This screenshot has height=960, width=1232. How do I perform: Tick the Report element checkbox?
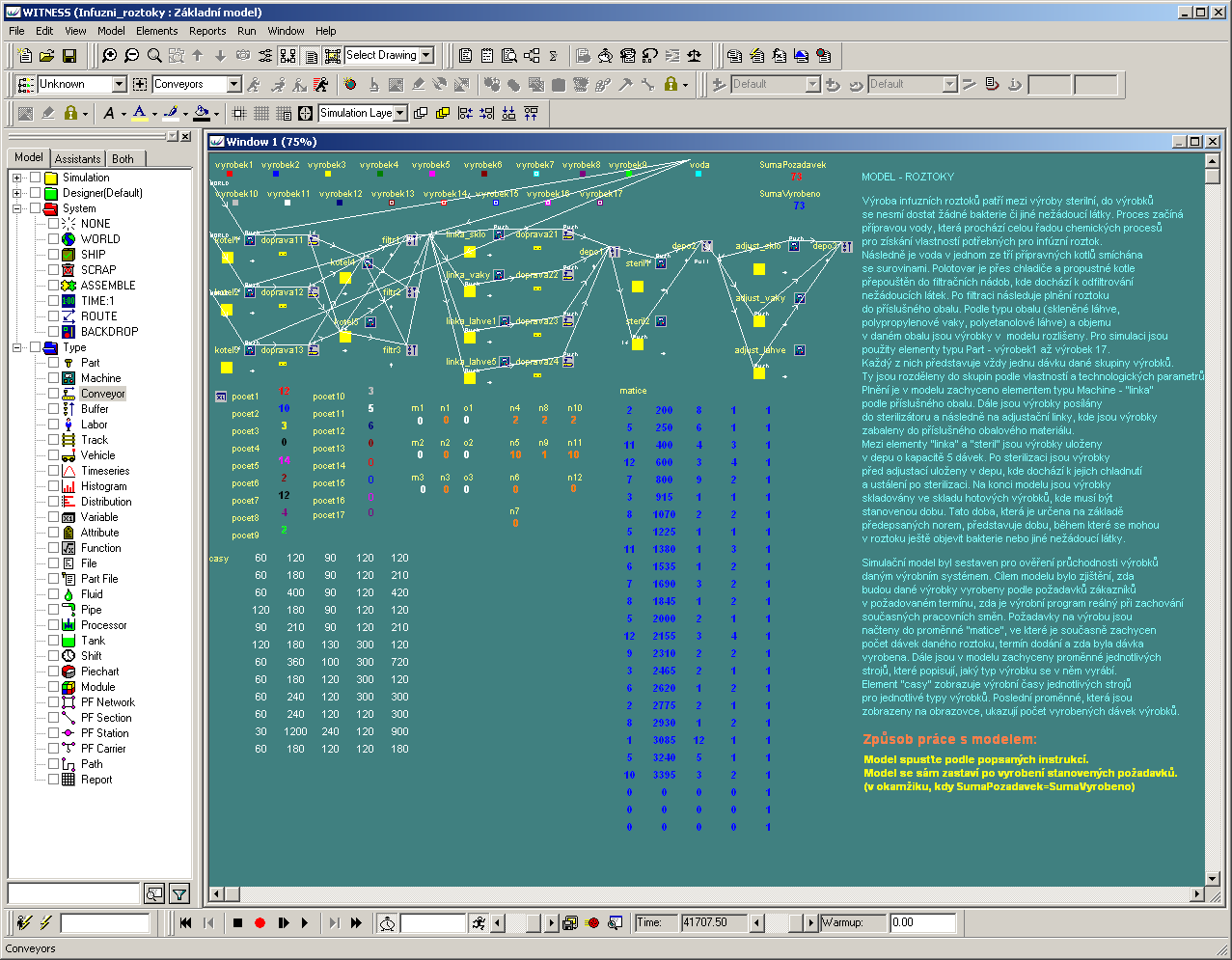click(54, 780)
